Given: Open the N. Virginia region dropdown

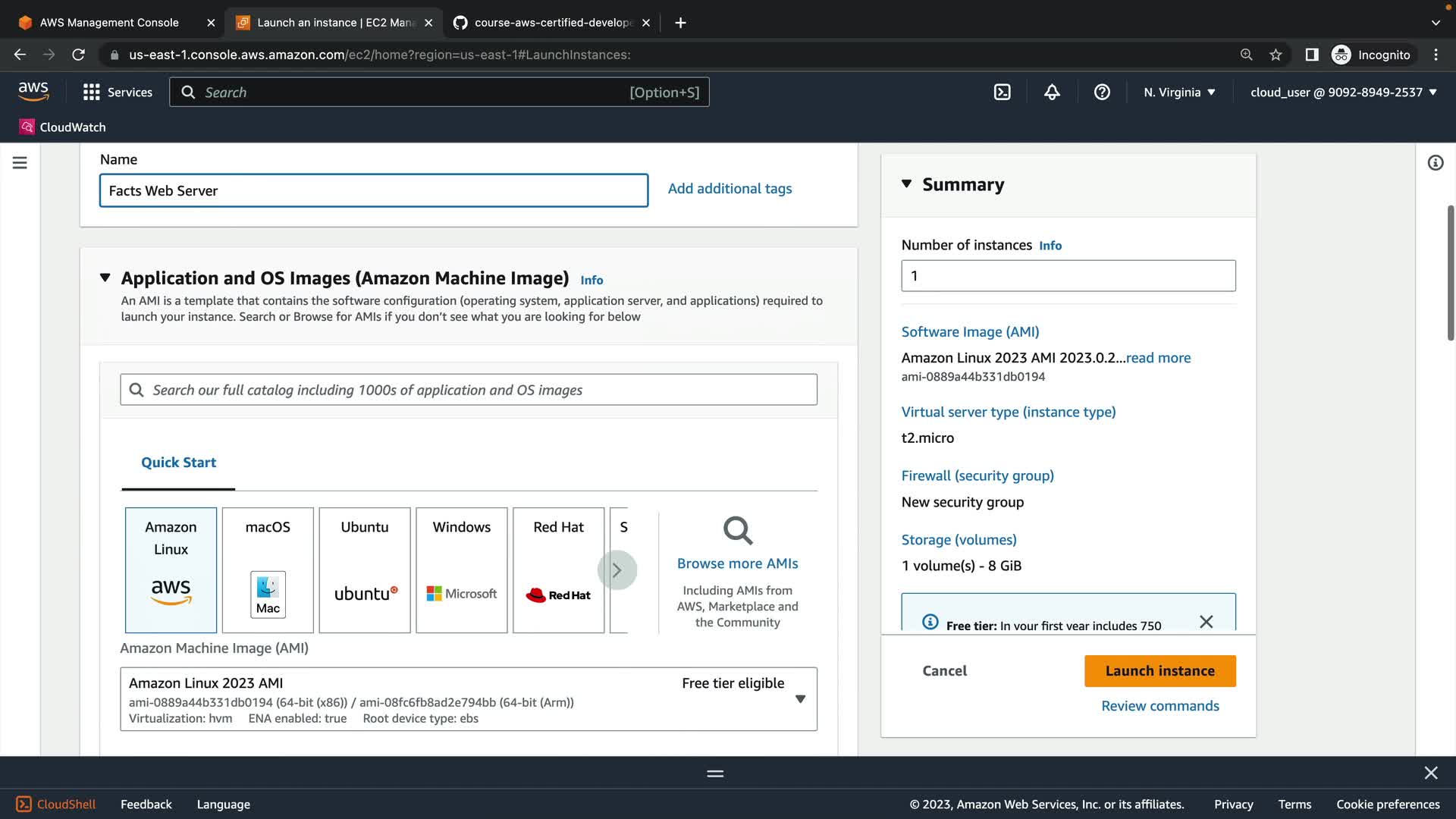Looking at the screenshot, I should [1179, 92].
